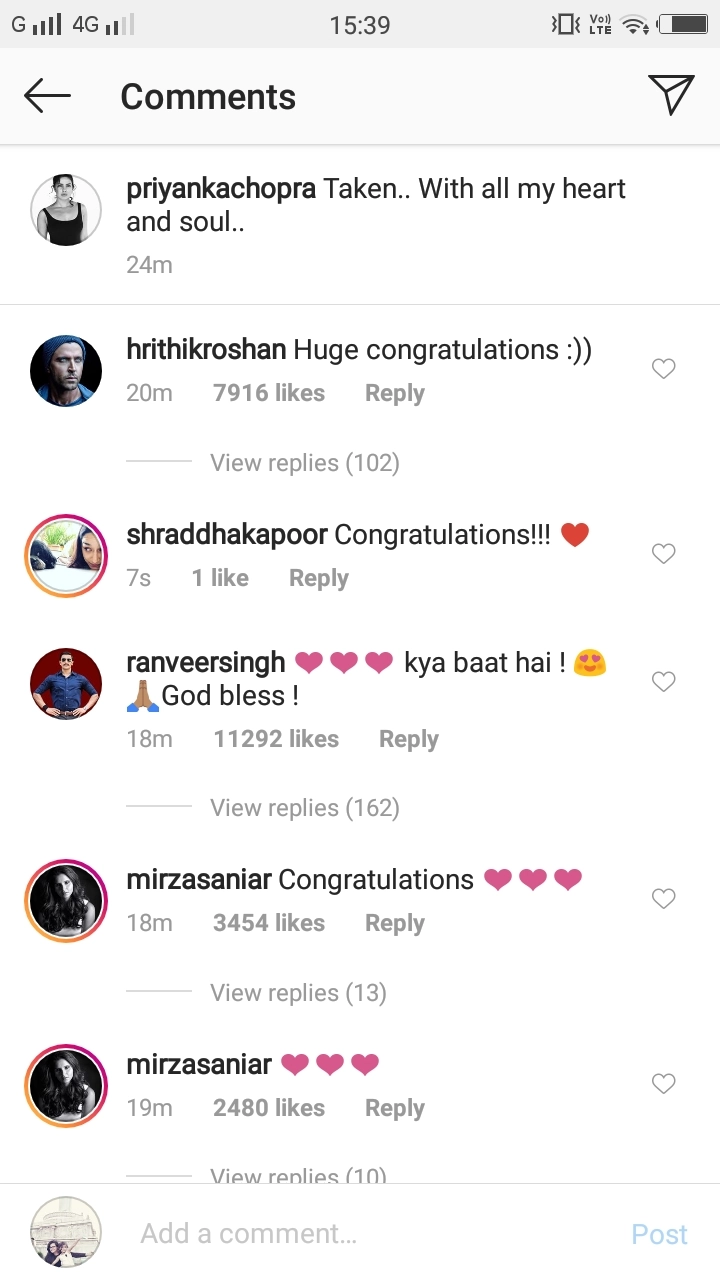Like mirzasaniar's Congratulations comment heart
Image resolution: width=720 pixels, height=1280 pixels.
click(x=663, y=898)
